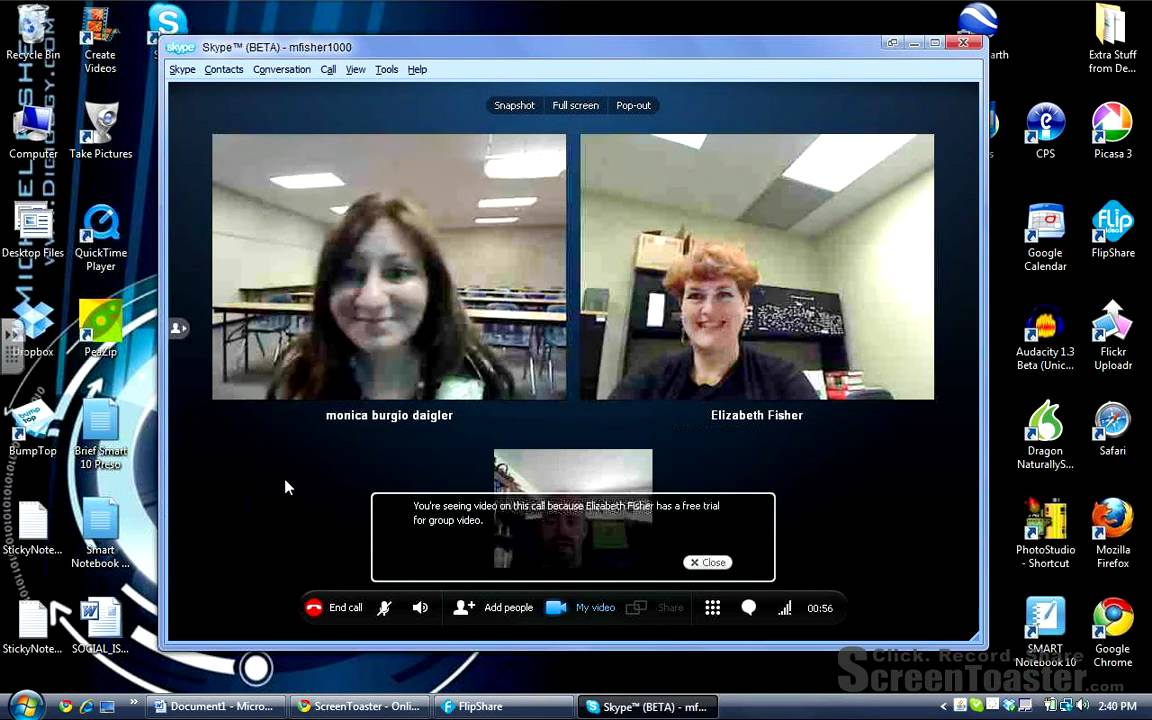Open the dial pad grid icon

pyautogui.click(x=713, y=608)
